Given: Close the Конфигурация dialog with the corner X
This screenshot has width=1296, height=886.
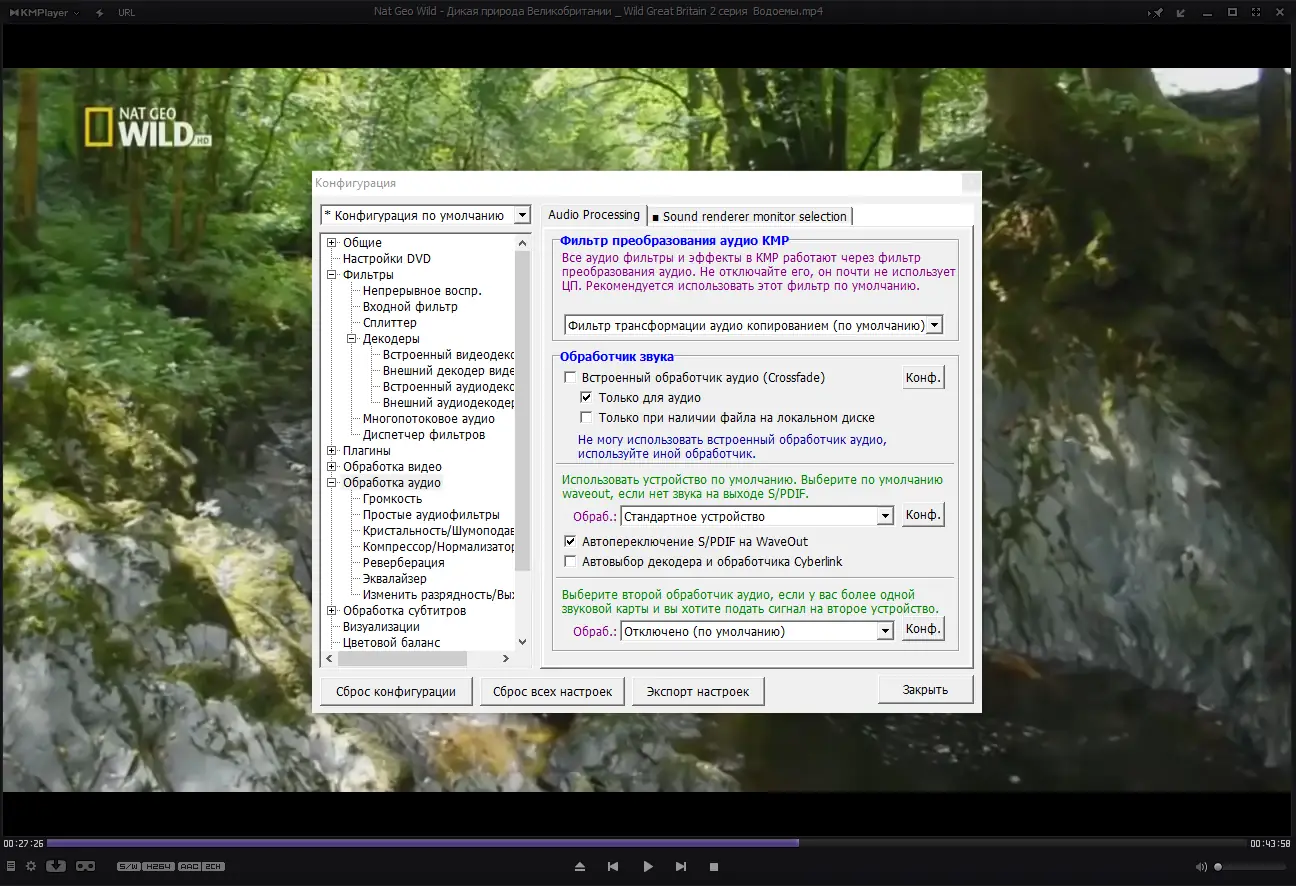Looking at the screenshot, I should (970, 183).
